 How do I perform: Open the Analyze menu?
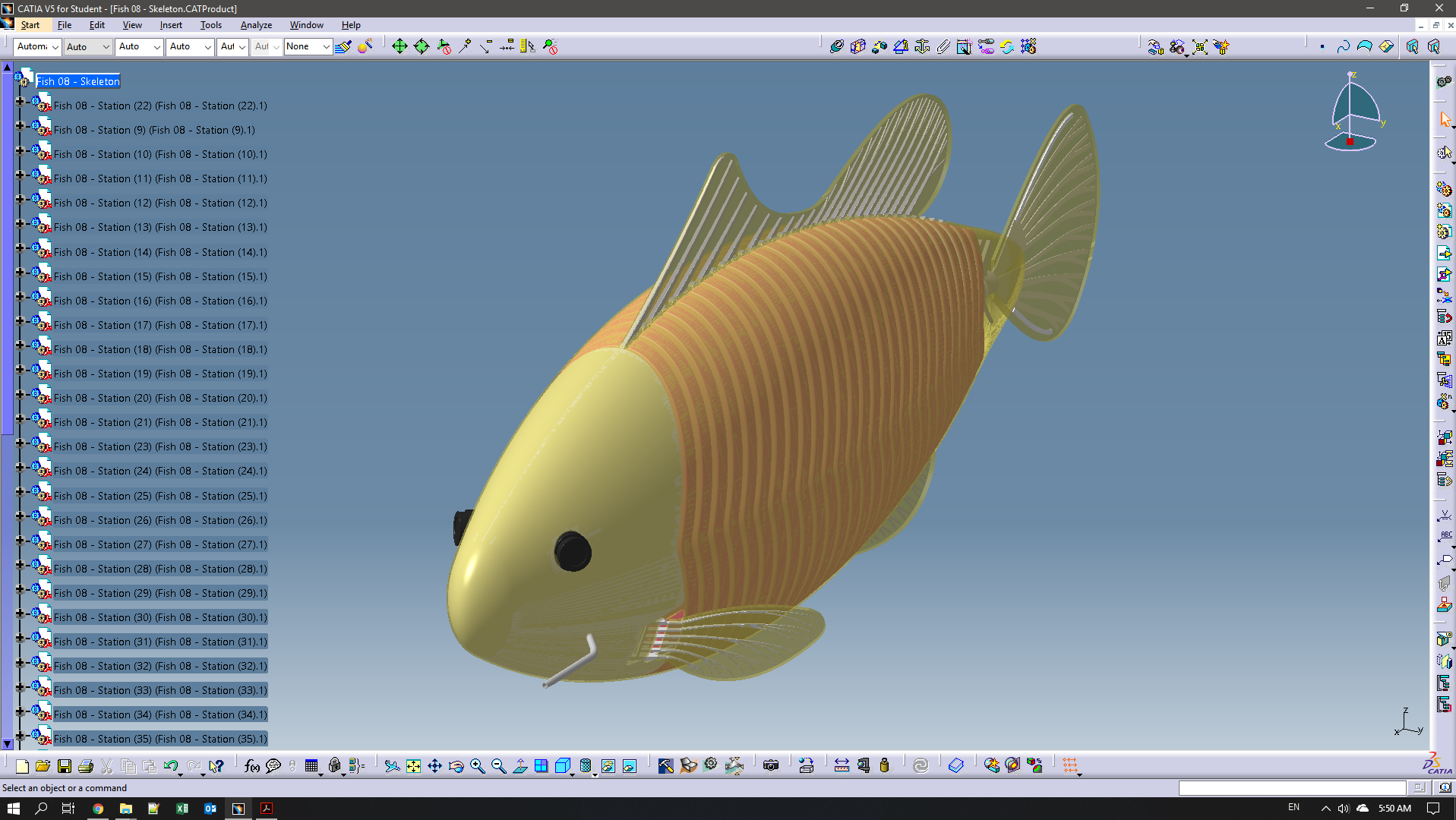tap(256, 25)
